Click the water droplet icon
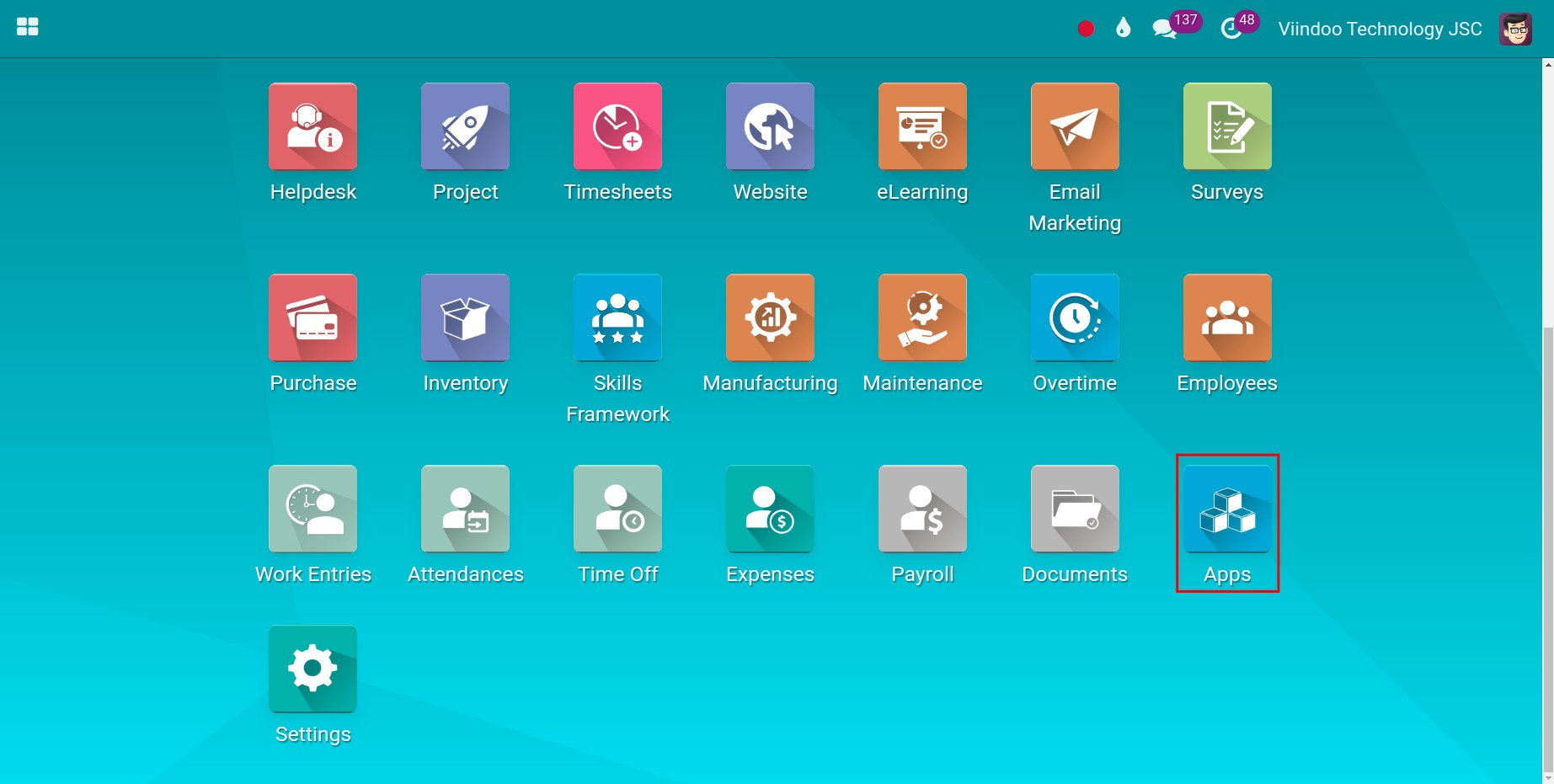 click(x=1123, y=28)
